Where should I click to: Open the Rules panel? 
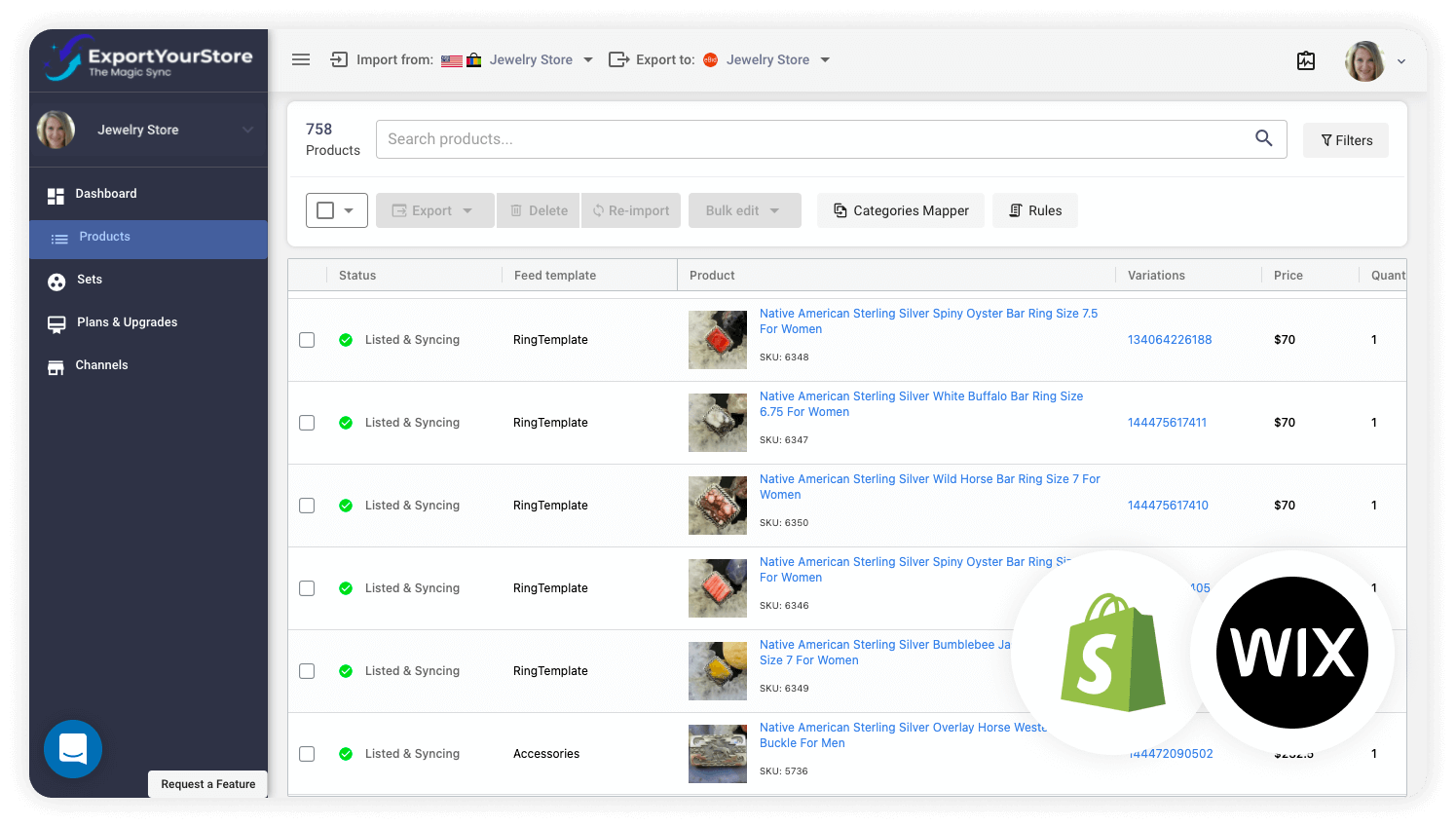[x=1034, y=210]
